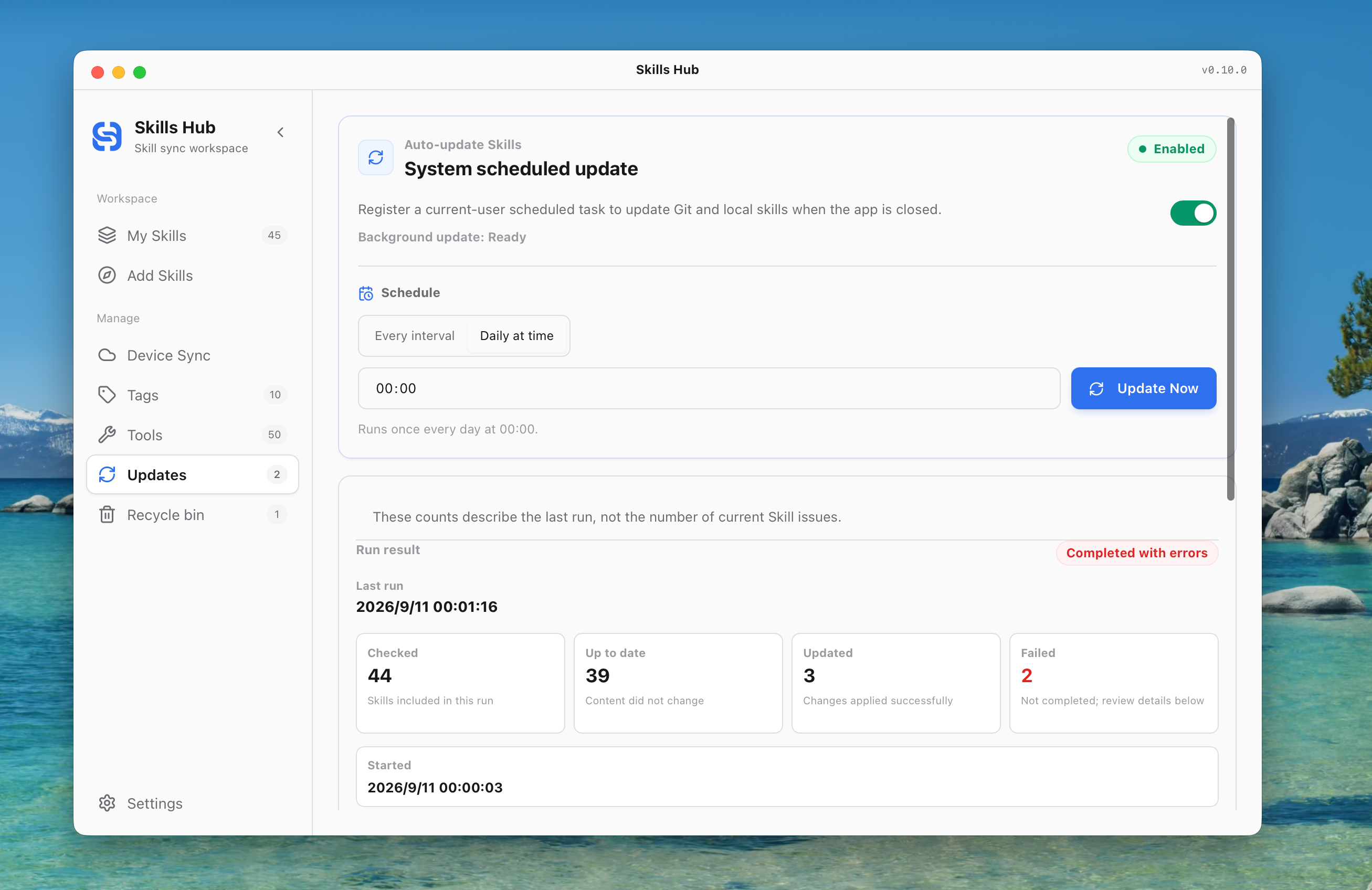Click the Tools wrench icon
This screenshot has height=890, width=1372.
tap(107, 435)
